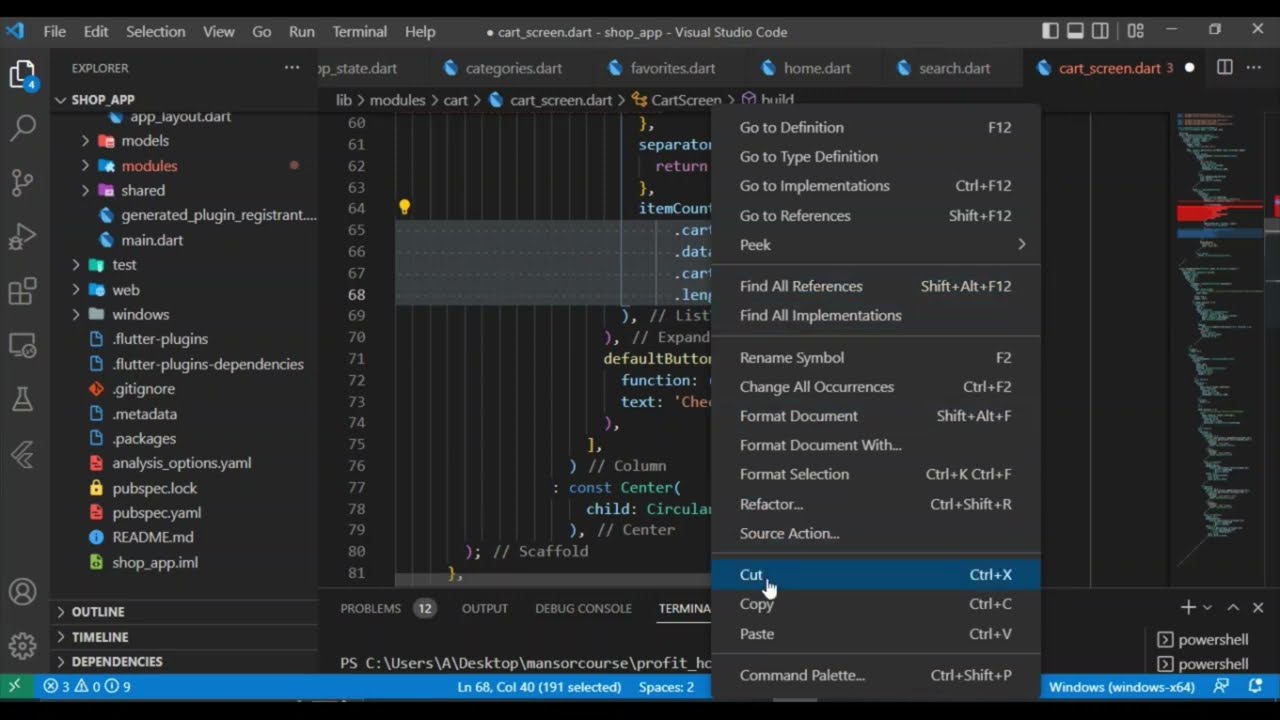Open the Remote Explorer icon
The image size is (1280, 720).
pyautogui.click(x=22, y=346)
